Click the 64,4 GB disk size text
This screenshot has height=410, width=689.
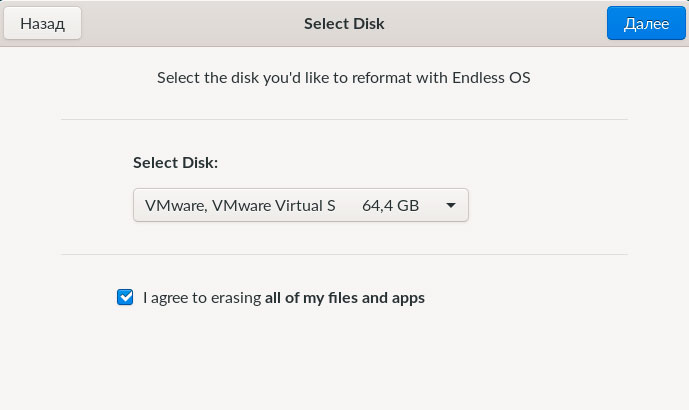pos(390,205)
